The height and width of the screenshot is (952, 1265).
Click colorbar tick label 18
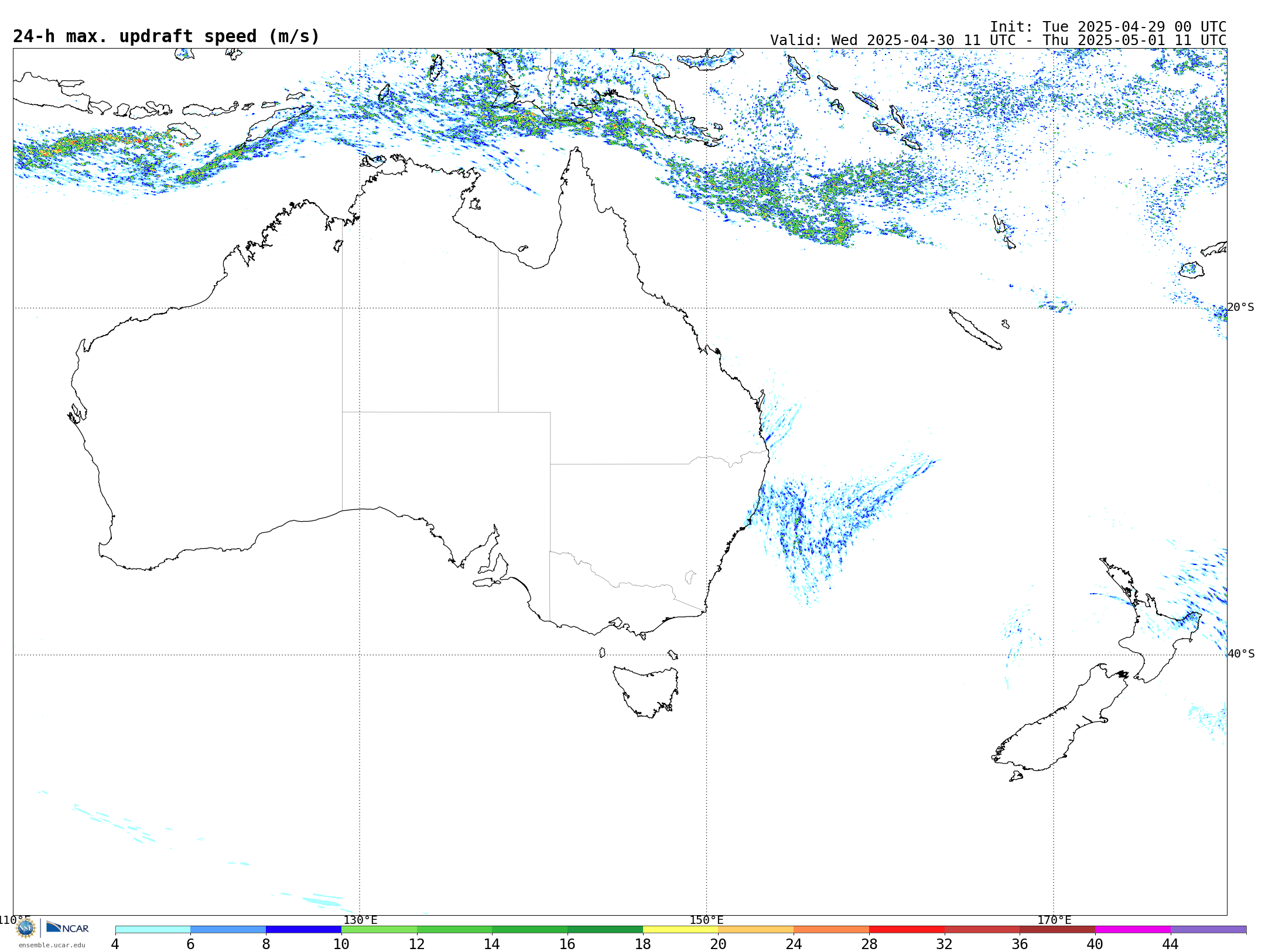coord(643,944)
